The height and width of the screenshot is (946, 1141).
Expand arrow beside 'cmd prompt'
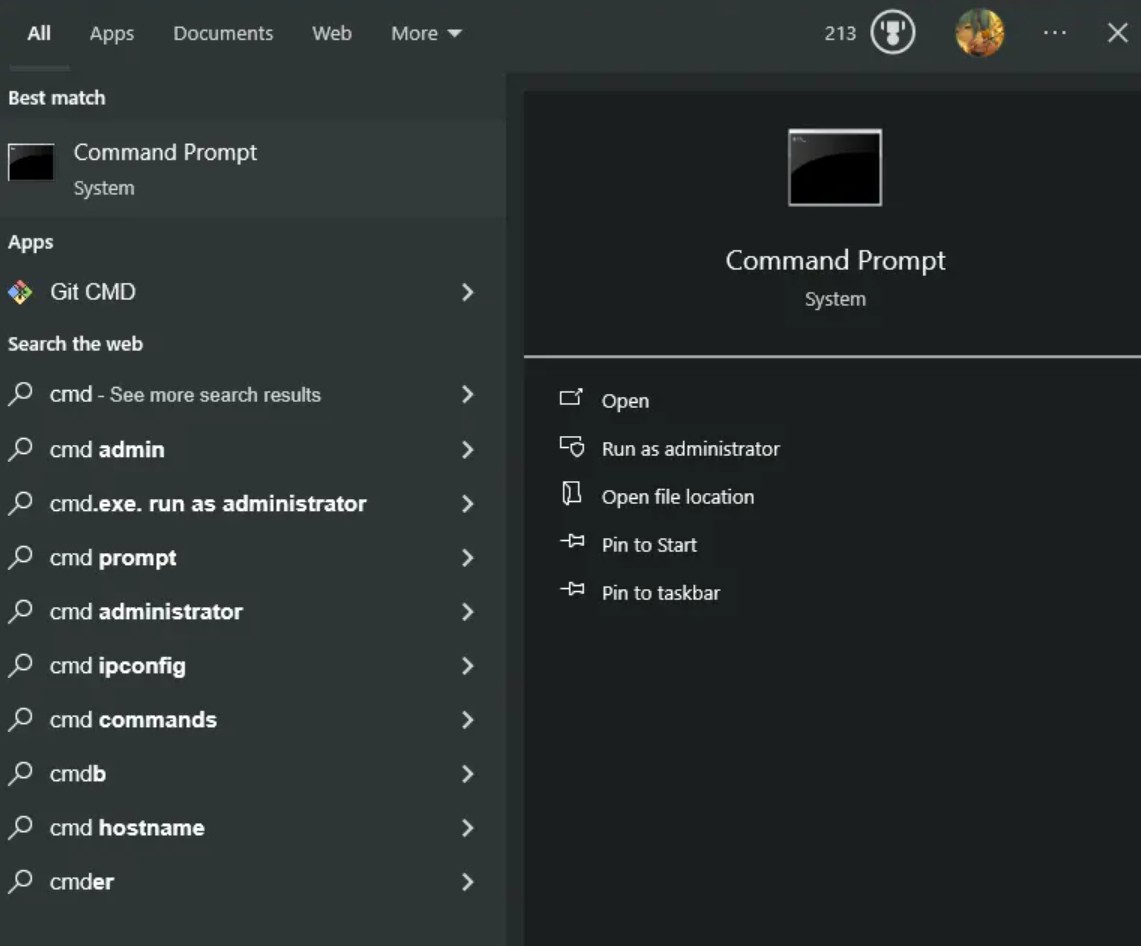coord(467,558)
